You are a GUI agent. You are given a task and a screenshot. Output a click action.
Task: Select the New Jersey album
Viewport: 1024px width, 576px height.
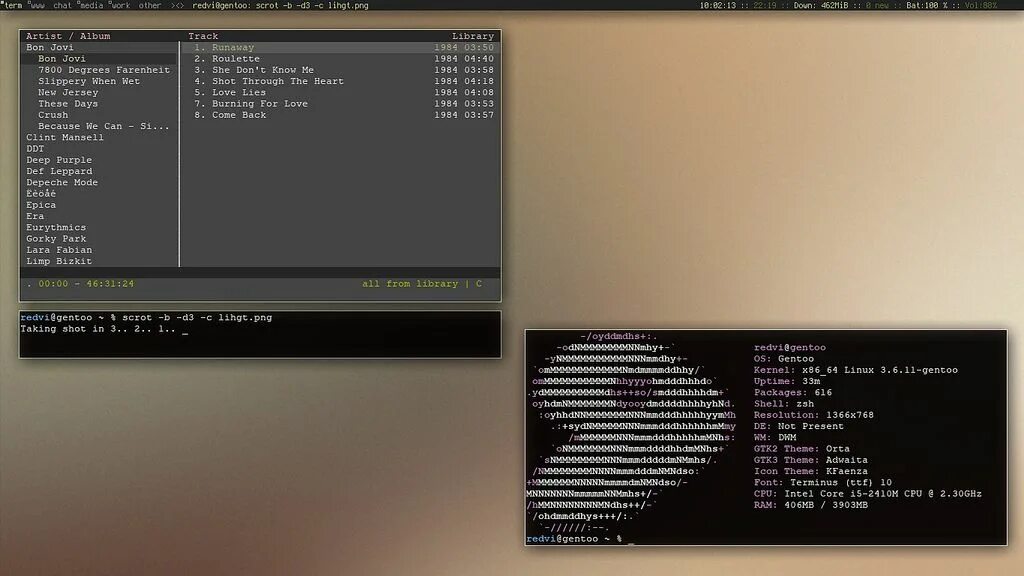tap(99, 92)
